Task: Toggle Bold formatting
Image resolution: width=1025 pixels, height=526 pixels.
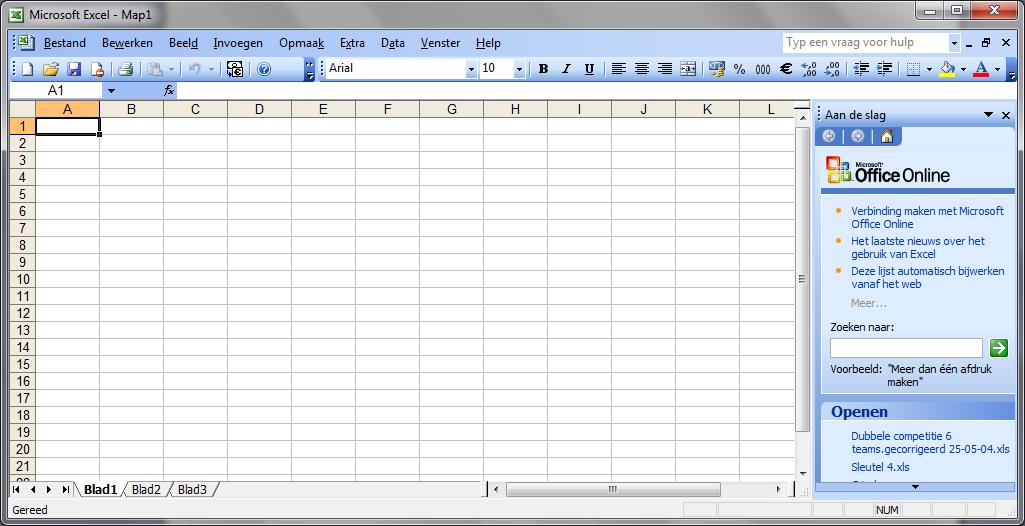Action: 543,69
